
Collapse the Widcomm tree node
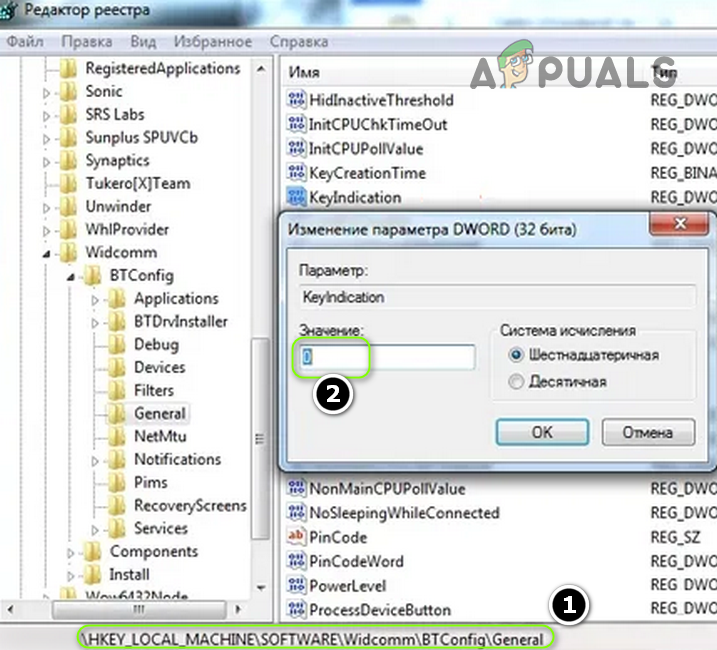[x=46, y=254]
